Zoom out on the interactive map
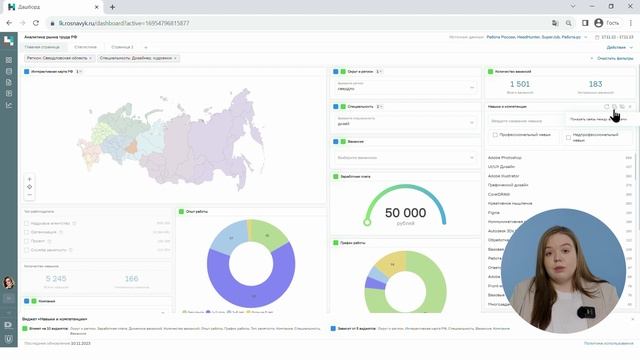The height and width of the screenshot is (360, 640). click(x=29, y=195)
